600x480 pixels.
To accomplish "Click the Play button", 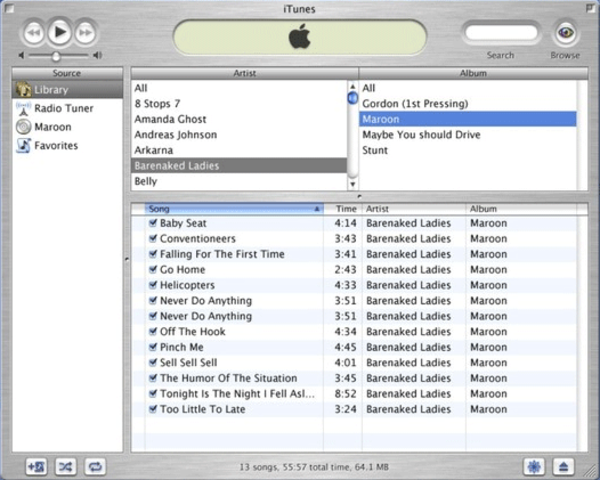I will click(x=60, y=32).
